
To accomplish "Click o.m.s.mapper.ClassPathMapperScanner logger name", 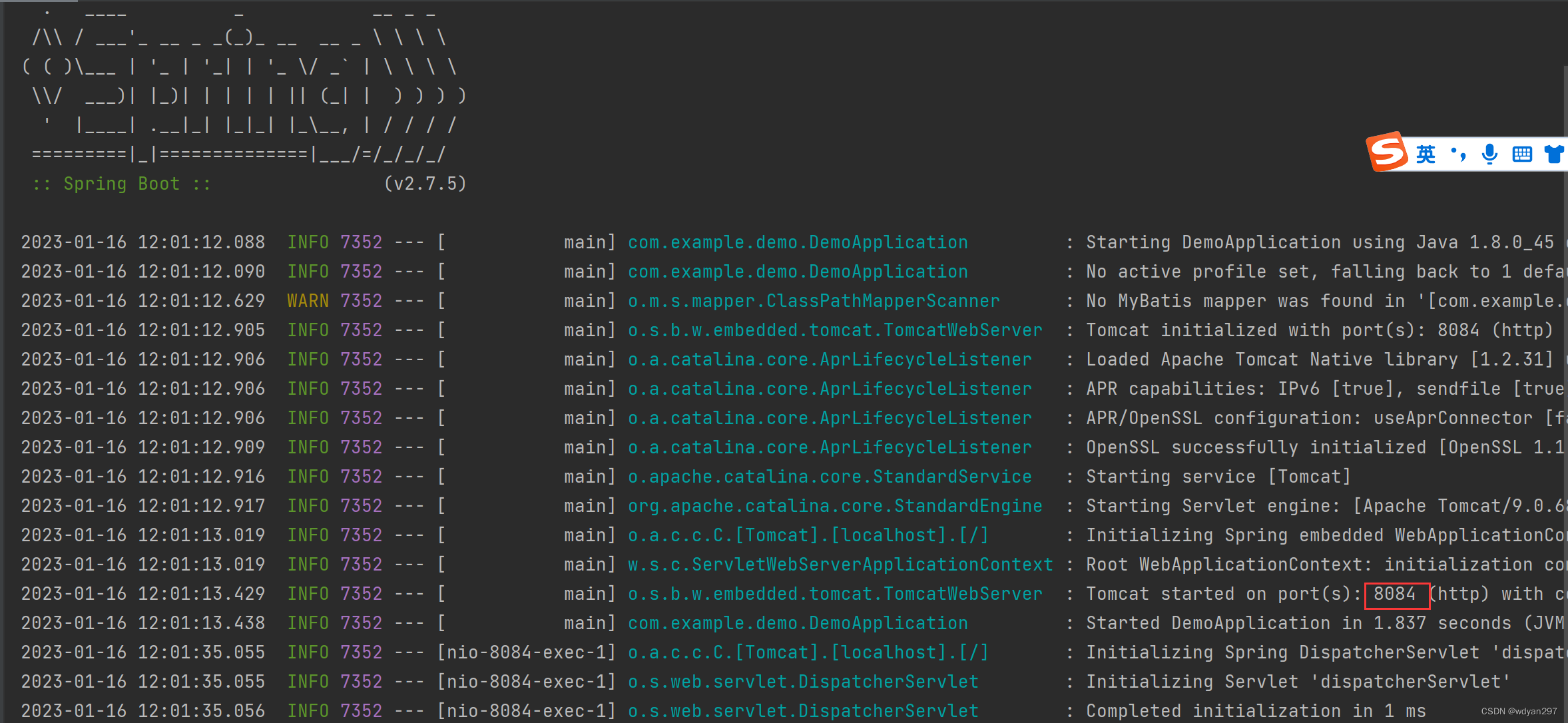I will [x=814, y=301].
